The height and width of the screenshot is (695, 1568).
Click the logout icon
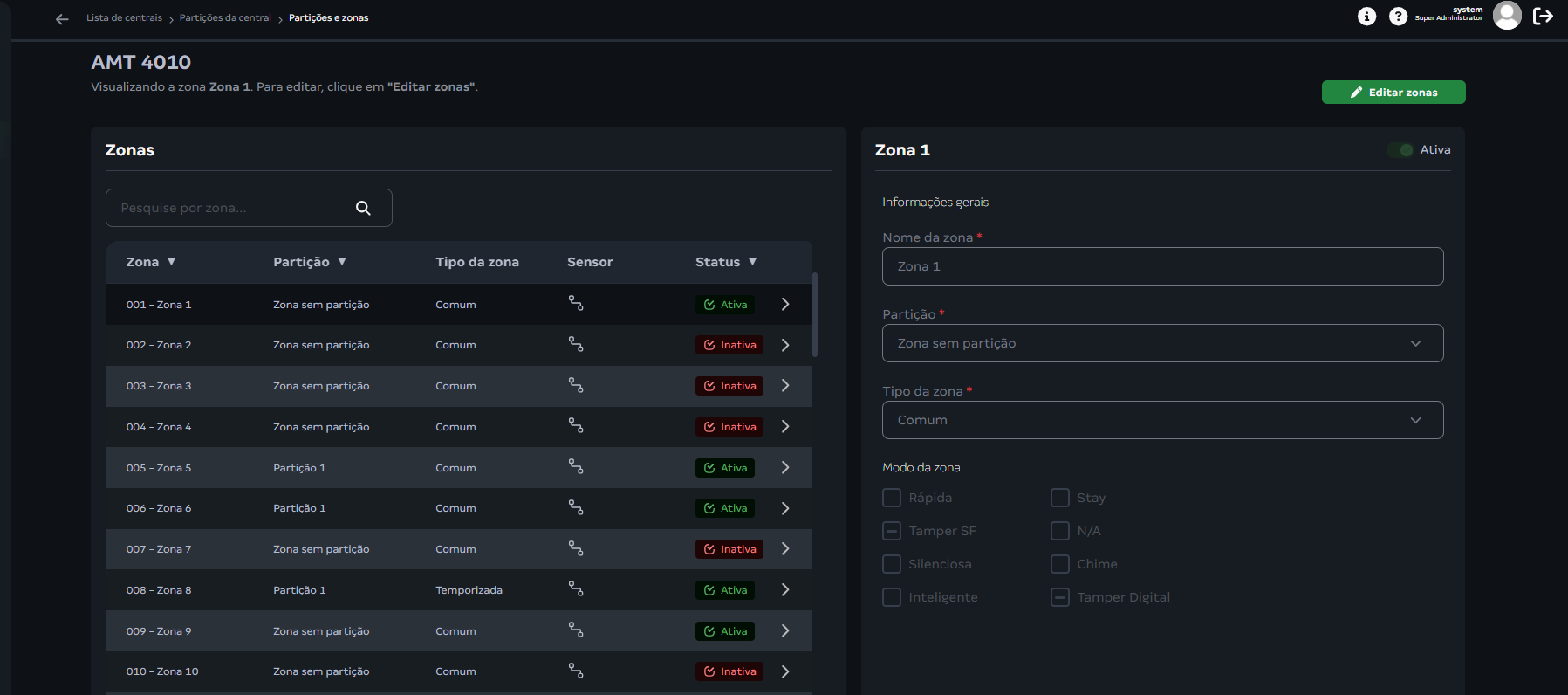(1543, 17)
